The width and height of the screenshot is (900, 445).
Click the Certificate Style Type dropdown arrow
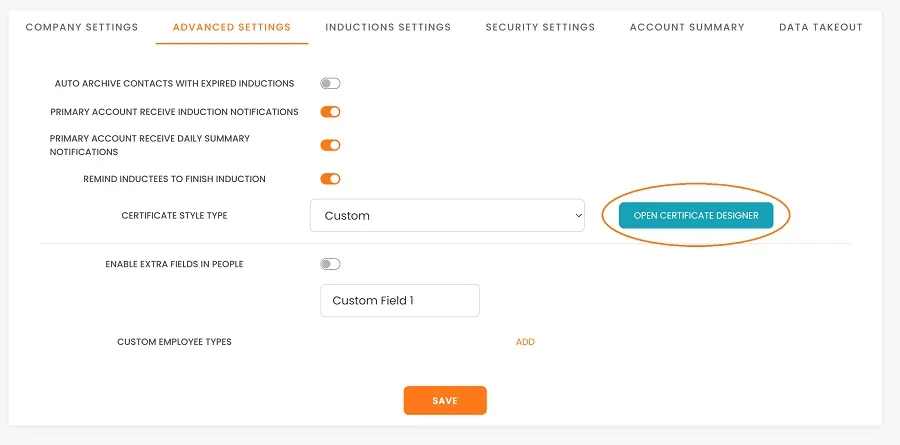pos(577,215)
